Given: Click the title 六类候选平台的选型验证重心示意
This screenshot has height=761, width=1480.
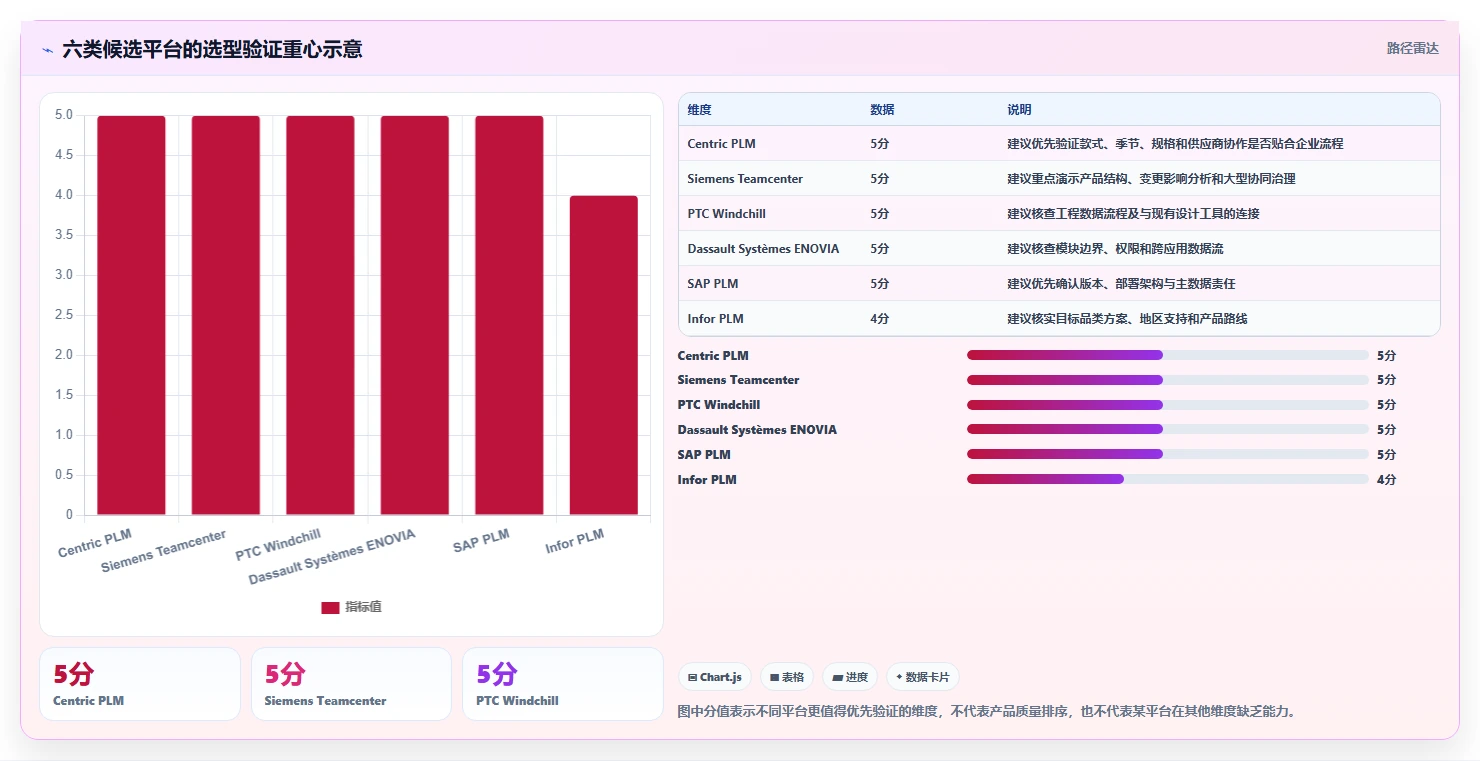Looking at the screenshot, I should pos(212,49).
